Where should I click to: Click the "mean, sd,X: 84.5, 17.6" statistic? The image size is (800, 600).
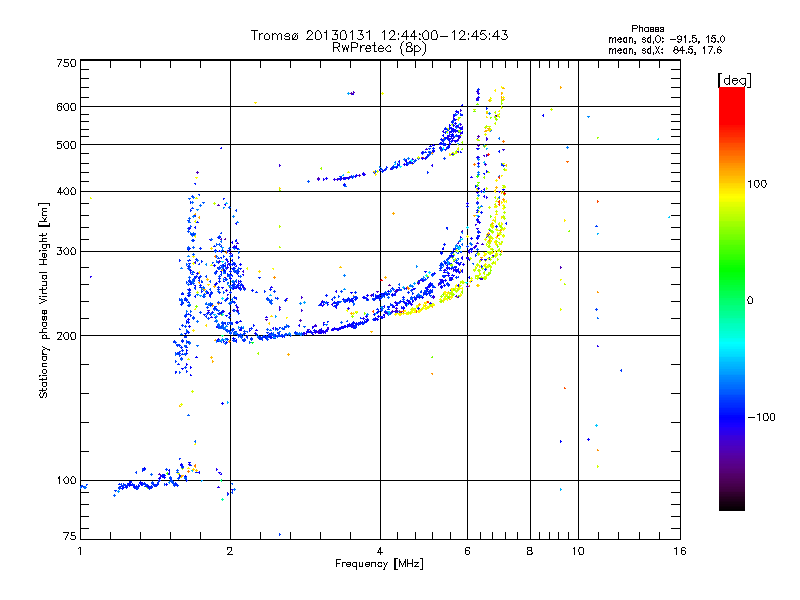tap(665, 50)
